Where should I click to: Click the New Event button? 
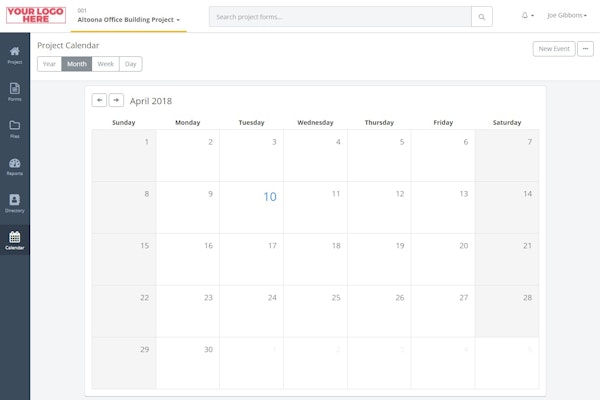tap(553, 48)
